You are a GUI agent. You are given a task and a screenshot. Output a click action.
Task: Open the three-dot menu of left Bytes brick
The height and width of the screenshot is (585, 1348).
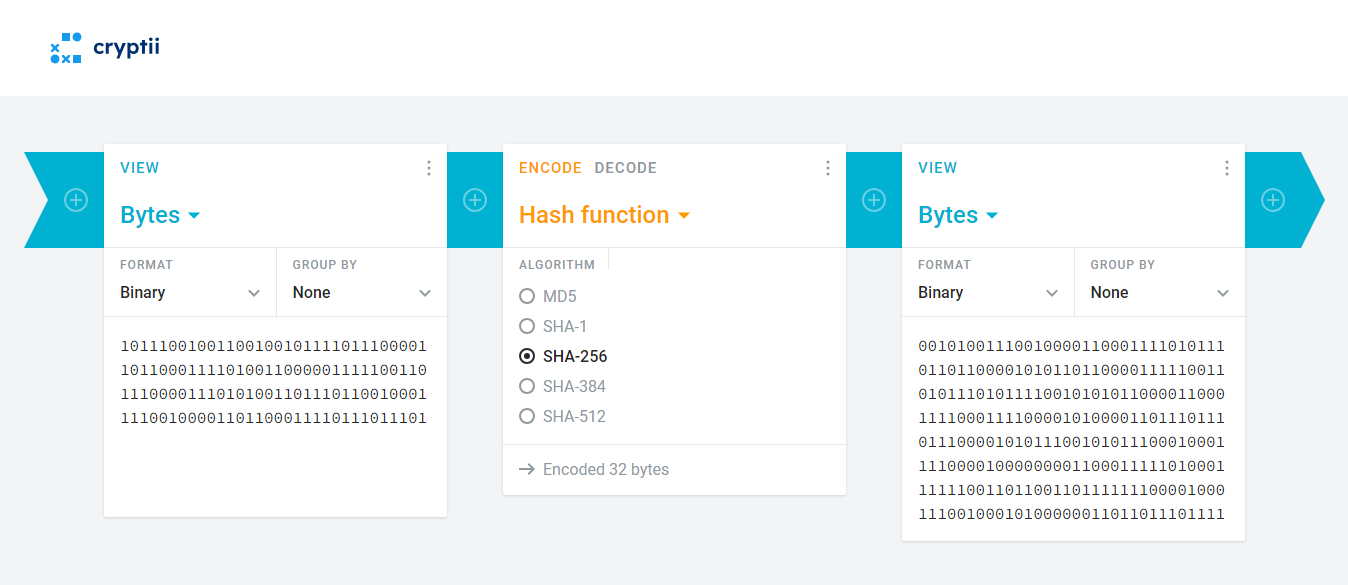click(x=429, y=168)
